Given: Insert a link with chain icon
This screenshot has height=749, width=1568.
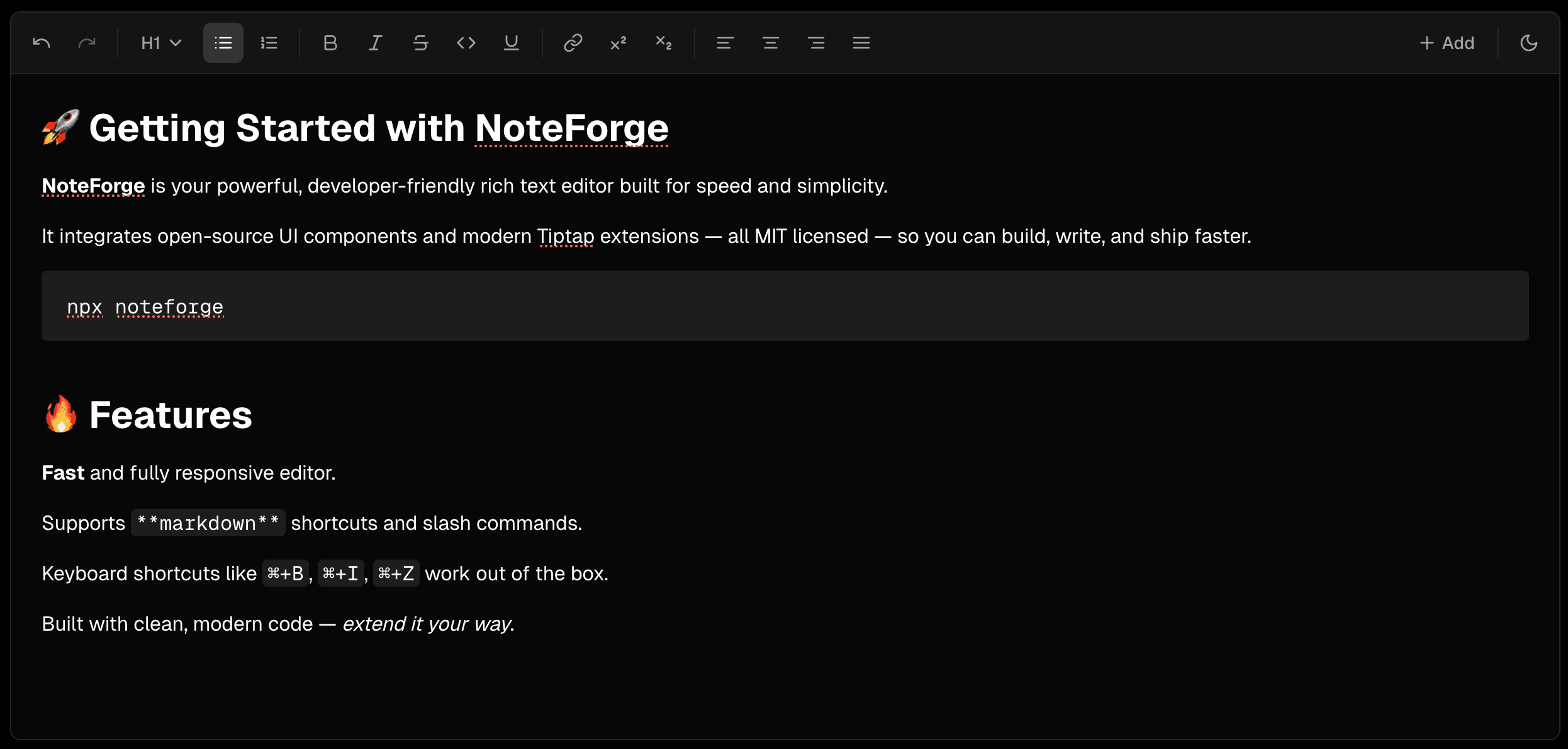Looking at the screenshot, I should pyautogui.click(x=573, y=43).
